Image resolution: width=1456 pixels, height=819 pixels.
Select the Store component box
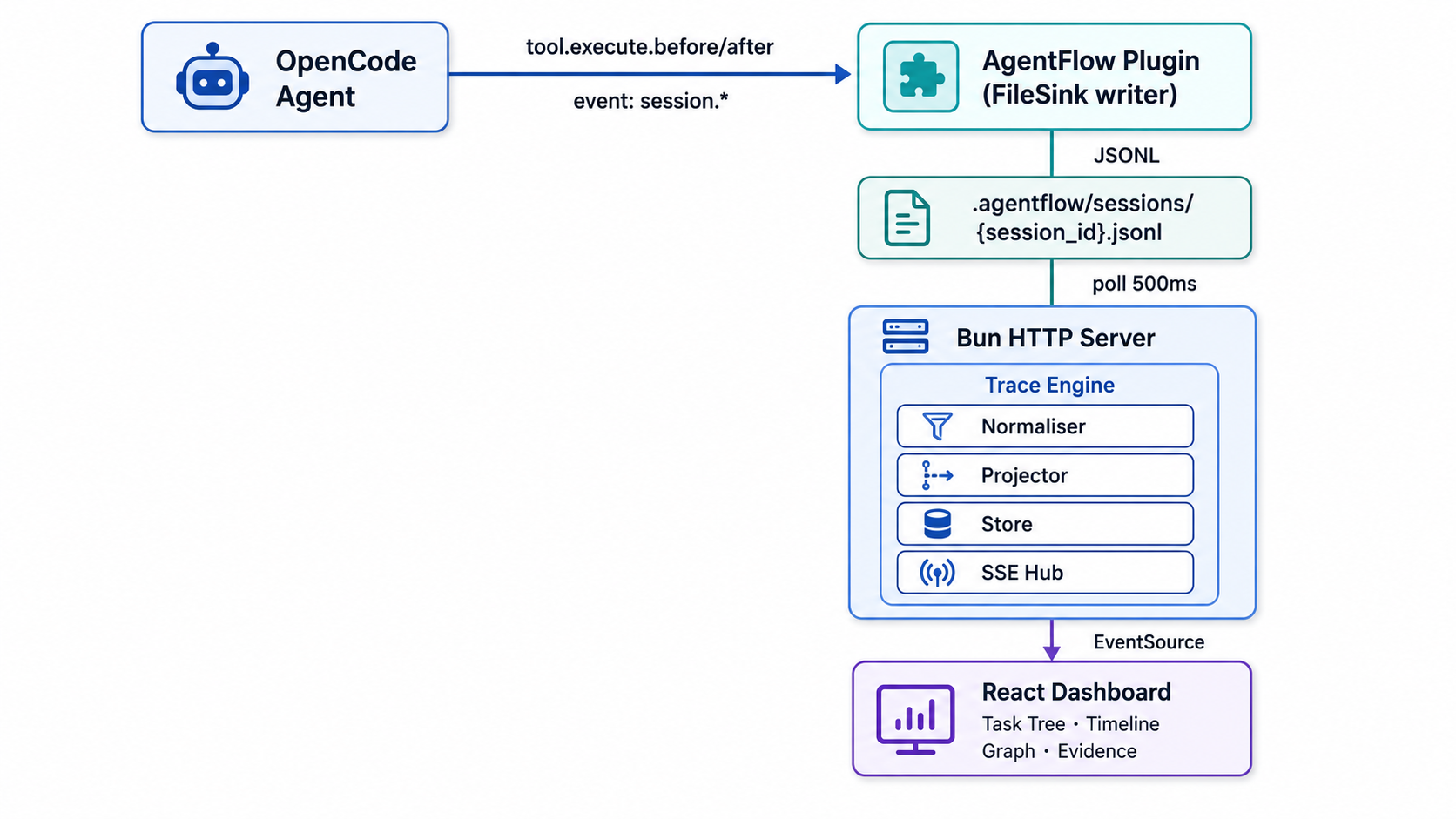1045,524
